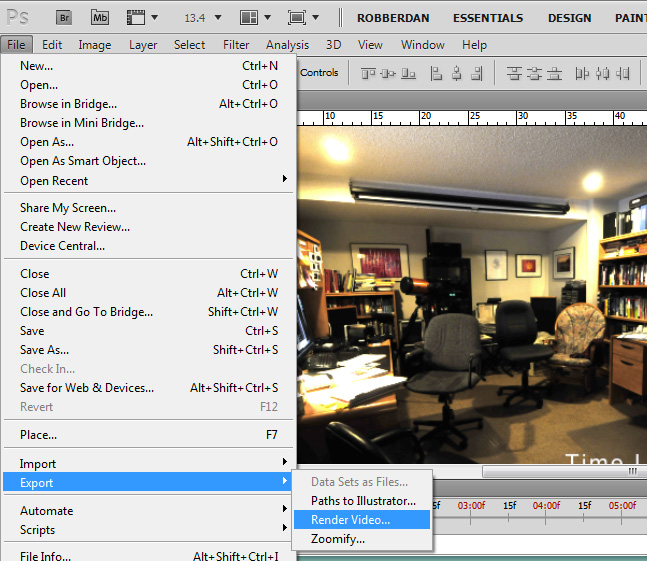Open Mini Bridge with the Mb icon
Image resolution: width=647 pixels, height=561 pixels.
[x=100, y=17]
